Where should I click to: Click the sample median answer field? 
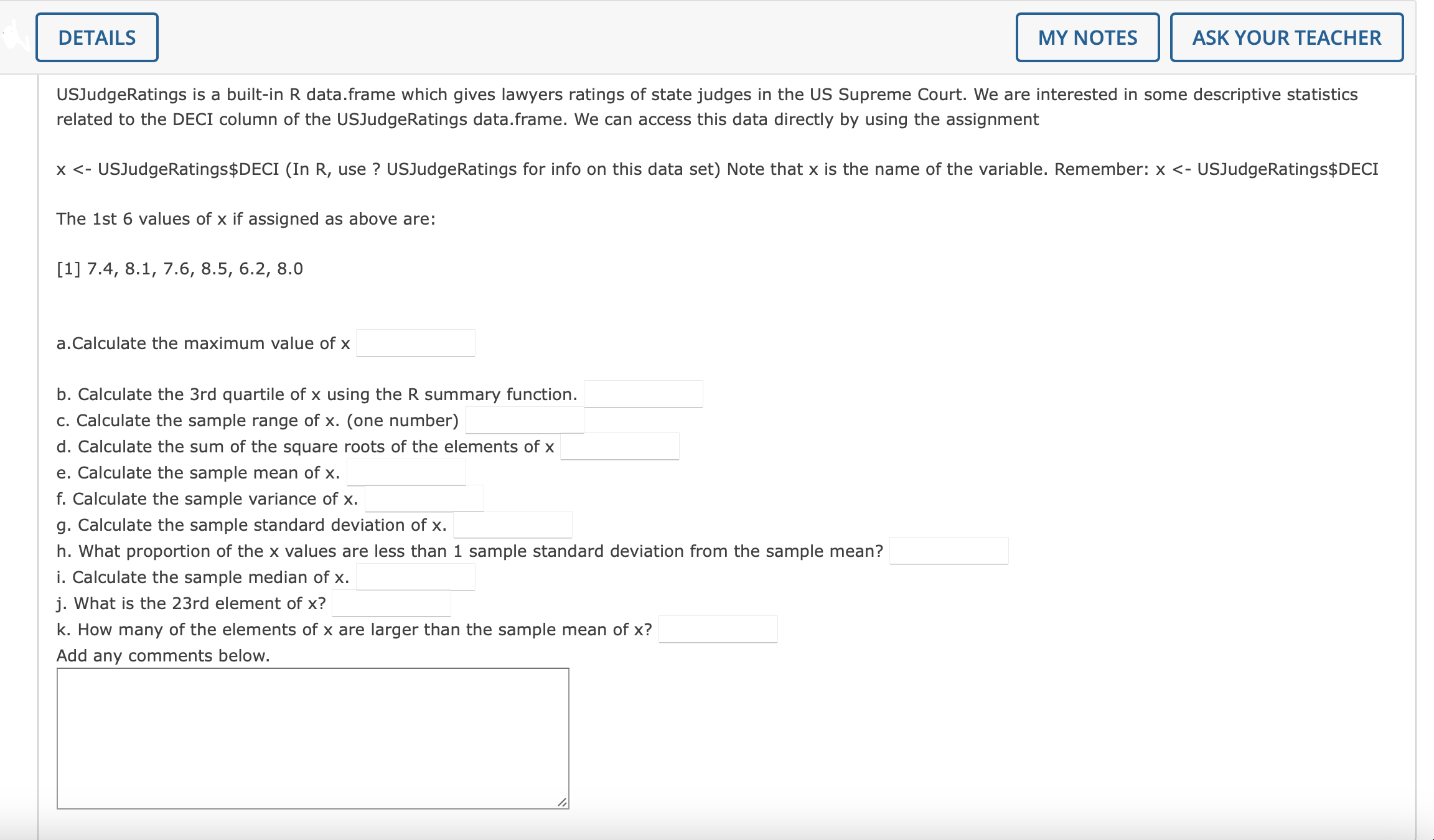point(416,577)
